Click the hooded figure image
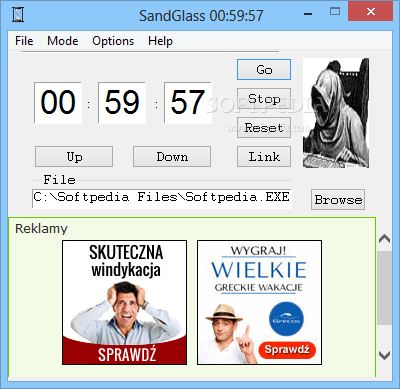Screen dimensions: 400x389 pyautogui.click(x=336, y=113)
